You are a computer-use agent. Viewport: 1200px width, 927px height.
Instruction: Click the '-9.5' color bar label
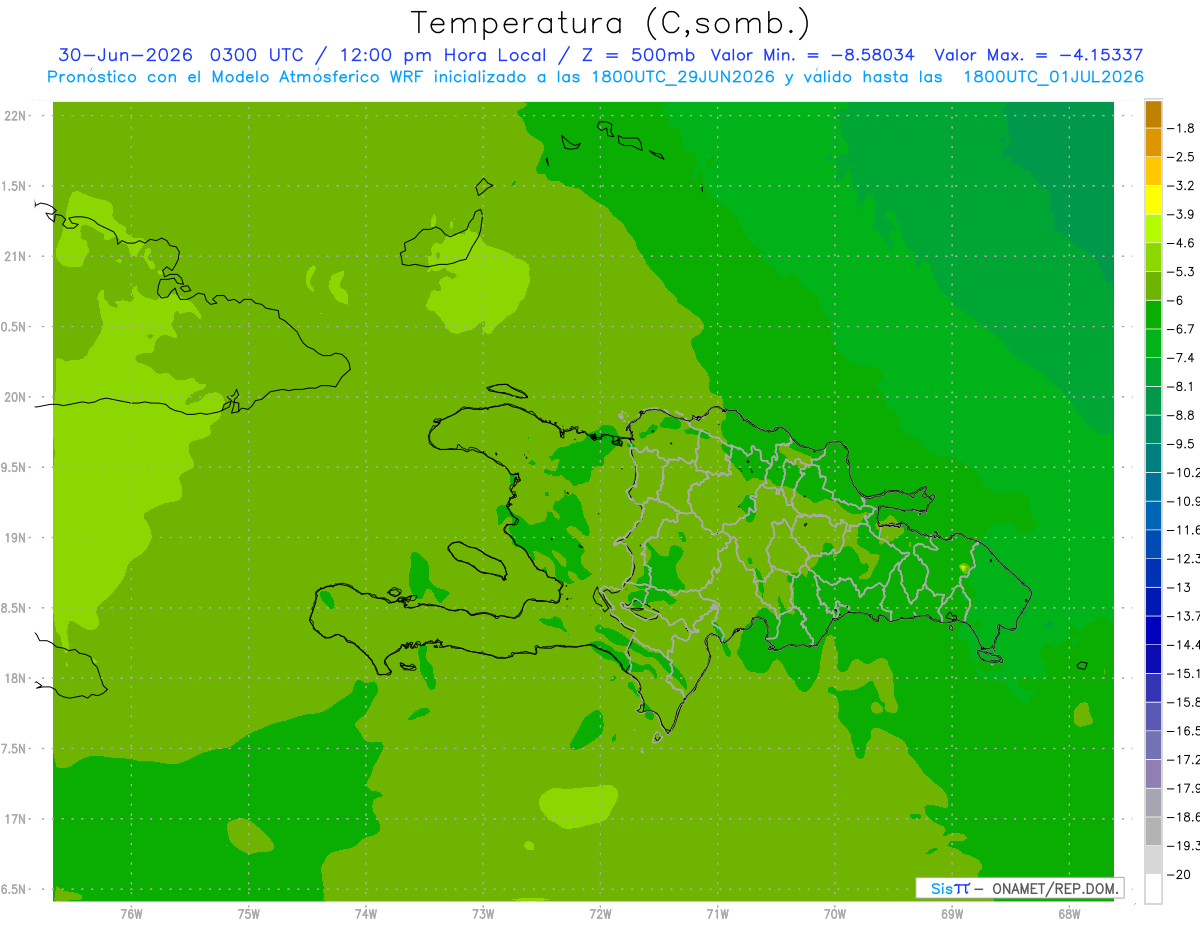(x=1181, y=443)
